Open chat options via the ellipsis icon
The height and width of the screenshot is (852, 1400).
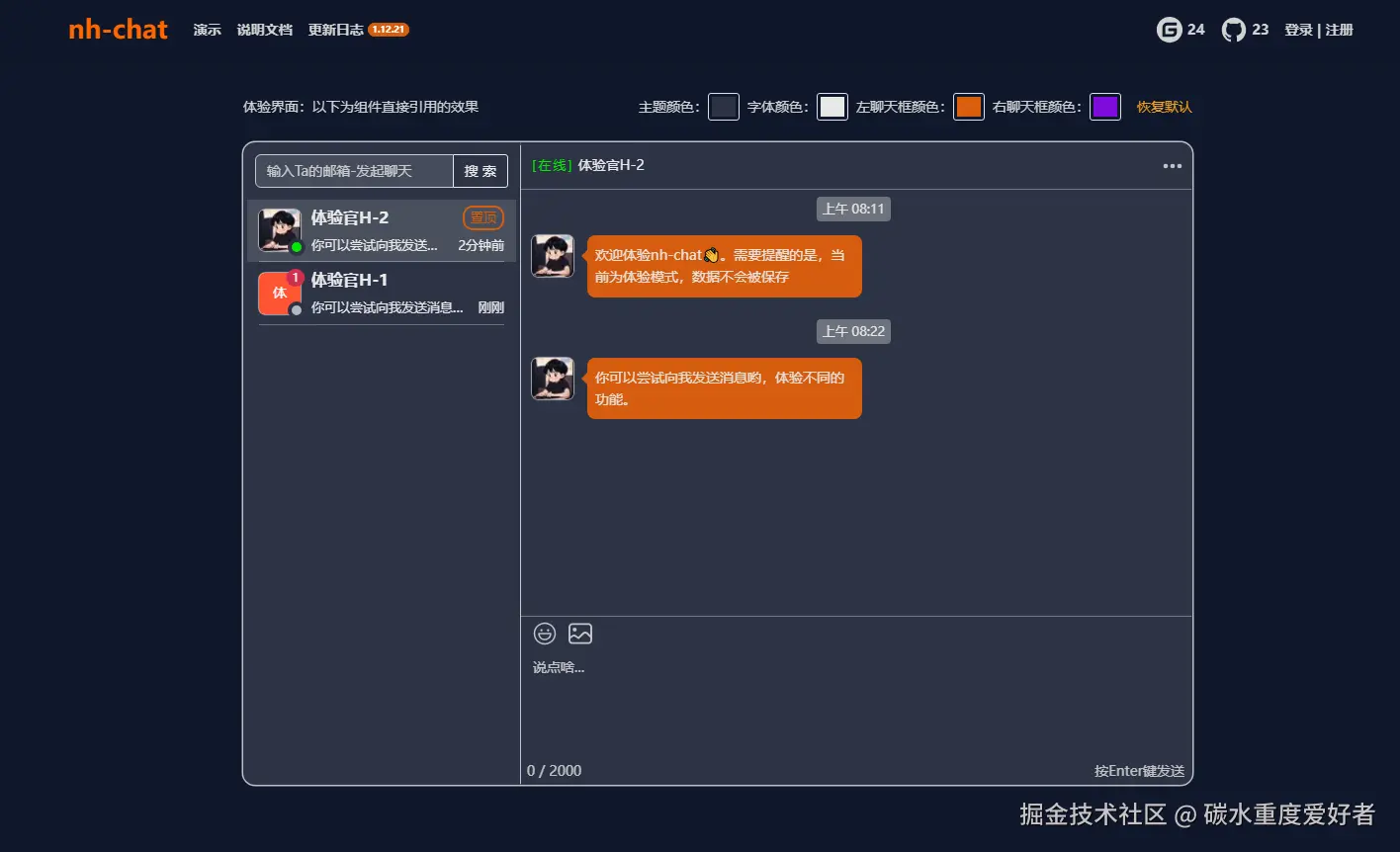(x=1172, y=166)
